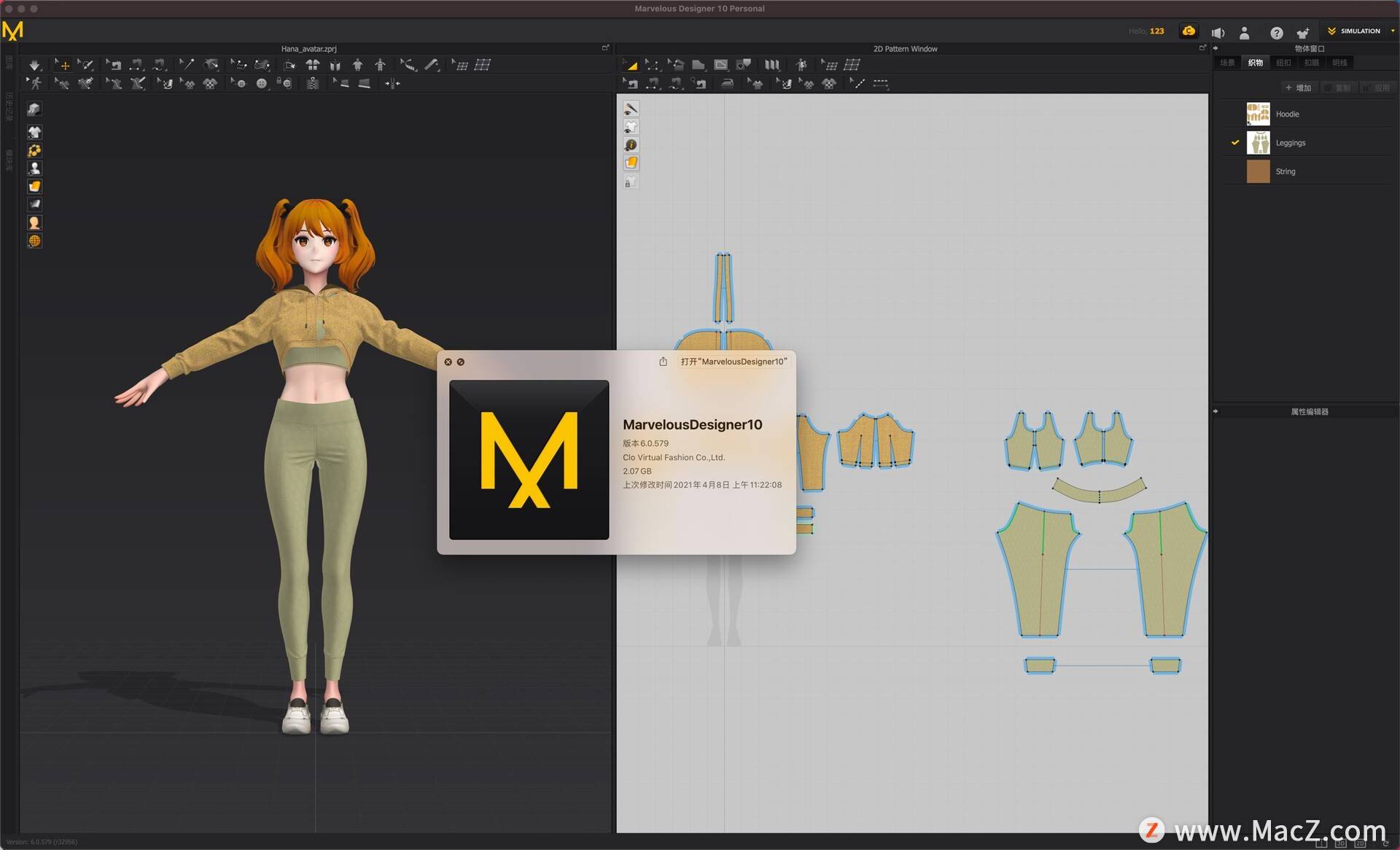Select the avatar walking pose tool
This screenshot has width=1400, height=850.
click(x=34, y=83)
